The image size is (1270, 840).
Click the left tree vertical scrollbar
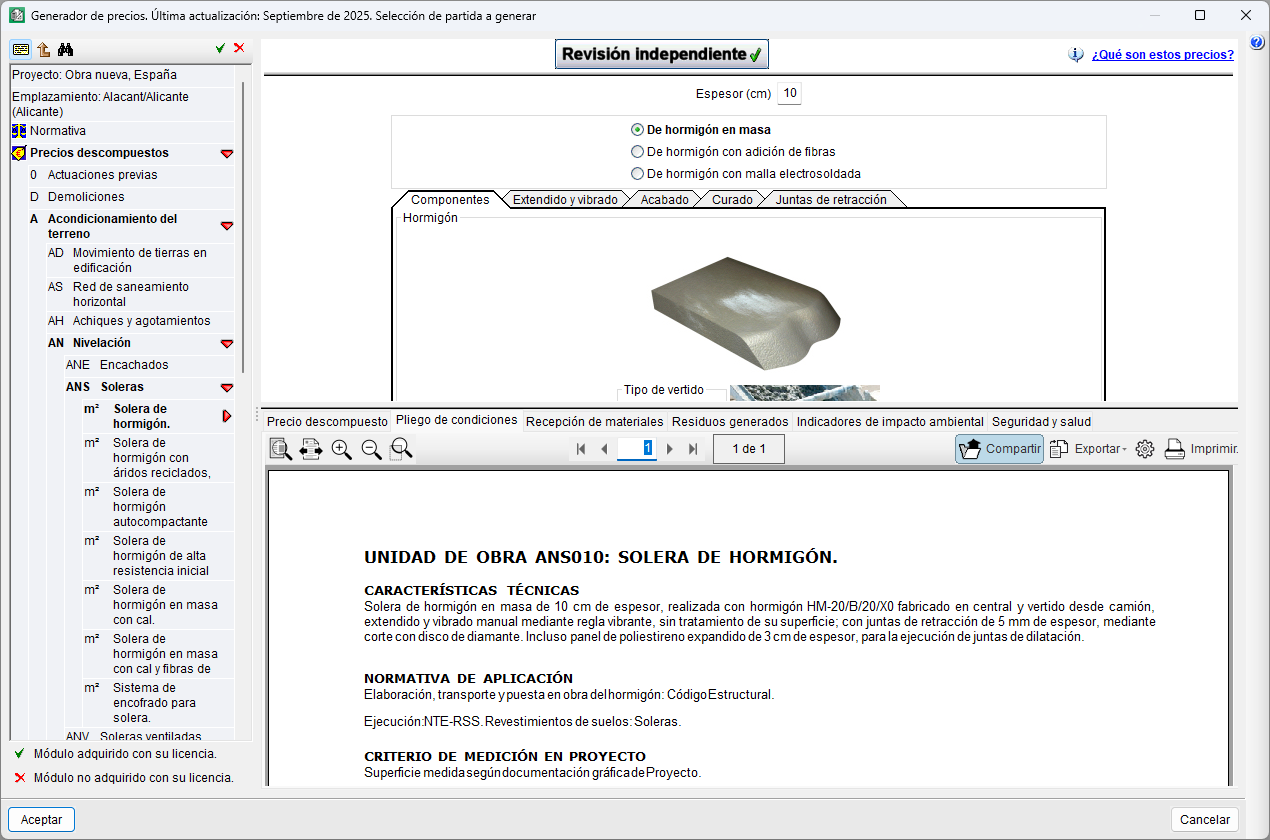point(242,228)
